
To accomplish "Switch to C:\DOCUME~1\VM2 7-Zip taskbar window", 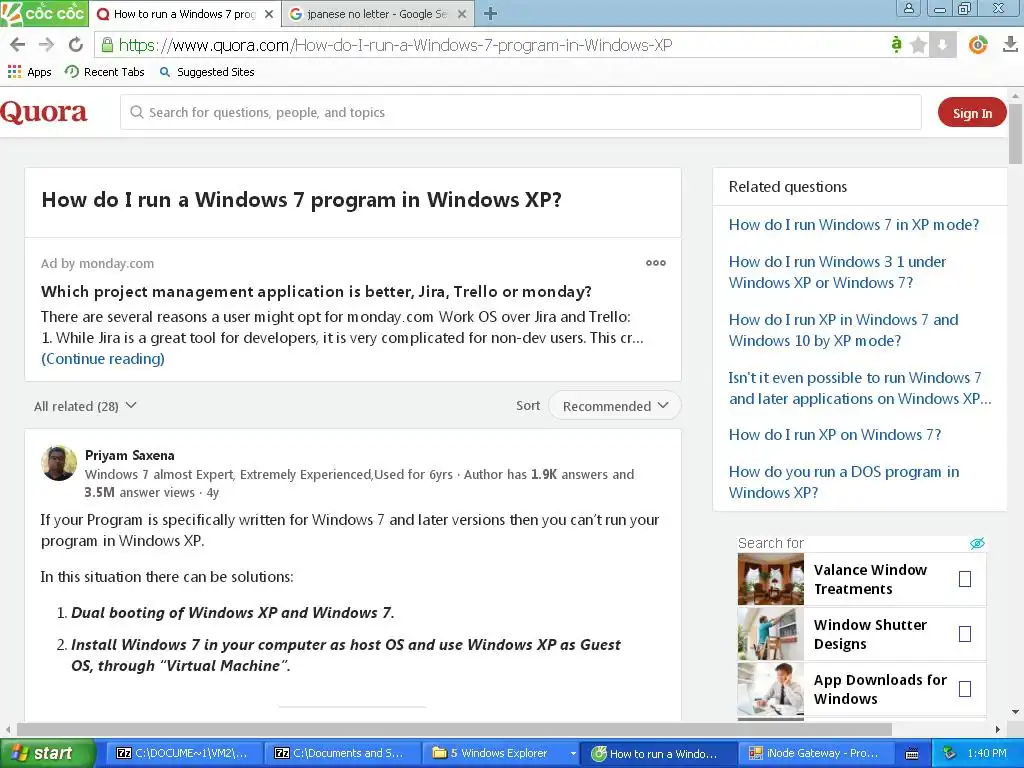I will coord(182,753).
